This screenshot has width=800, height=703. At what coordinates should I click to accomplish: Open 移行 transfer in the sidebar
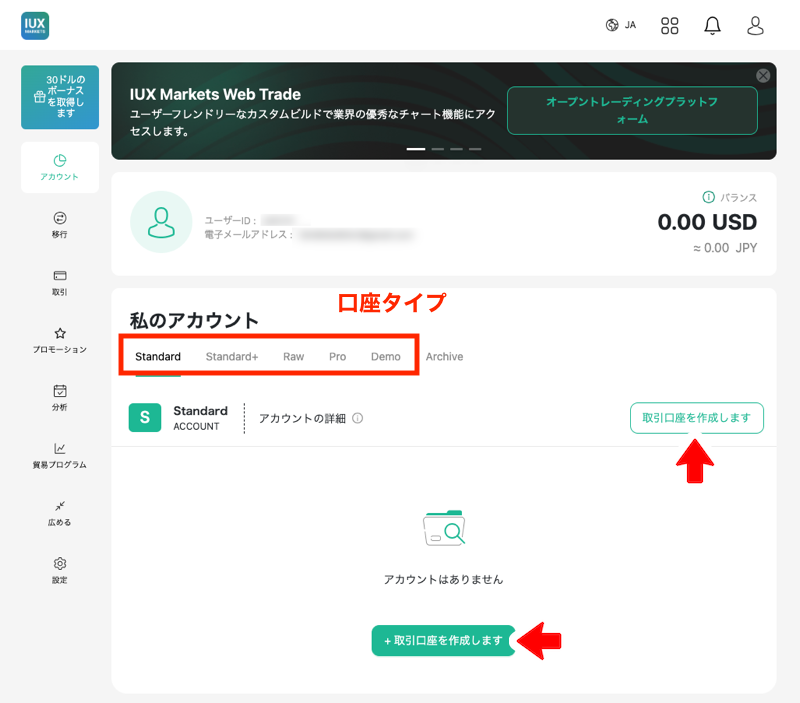click(60, 225)
